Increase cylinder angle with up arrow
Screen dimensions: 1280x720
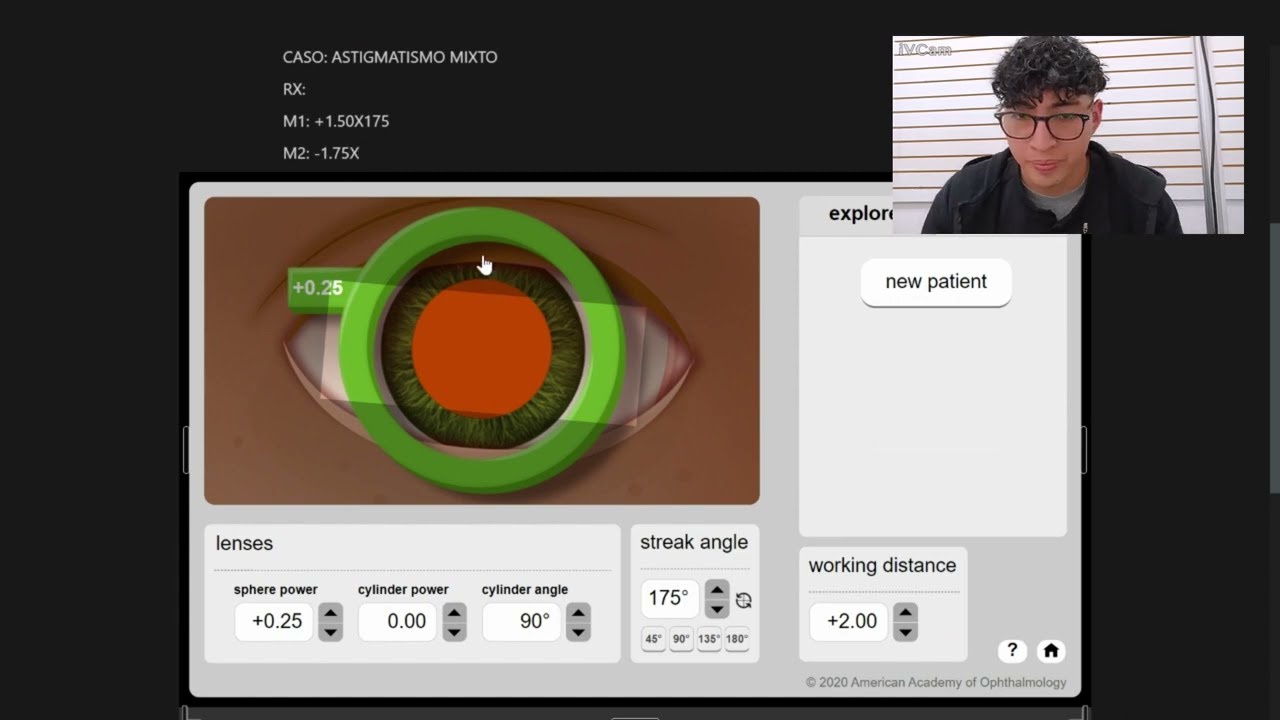578,612
